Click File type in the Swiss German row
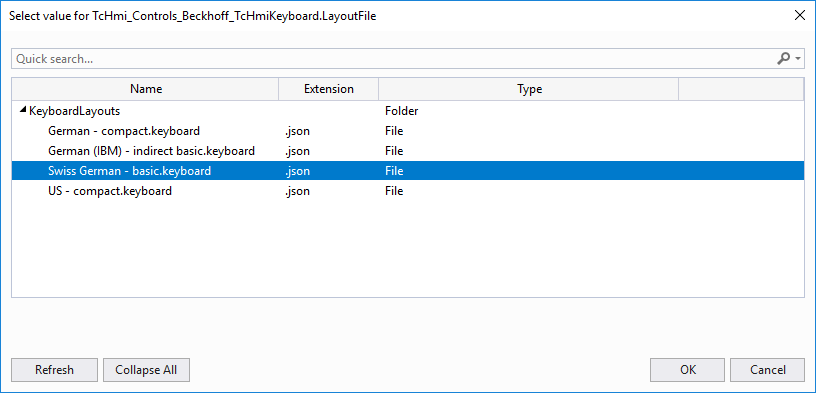Image resolution: width=816 pixels, height=393 pixels. pyautogui.click(x=394, y=171)
